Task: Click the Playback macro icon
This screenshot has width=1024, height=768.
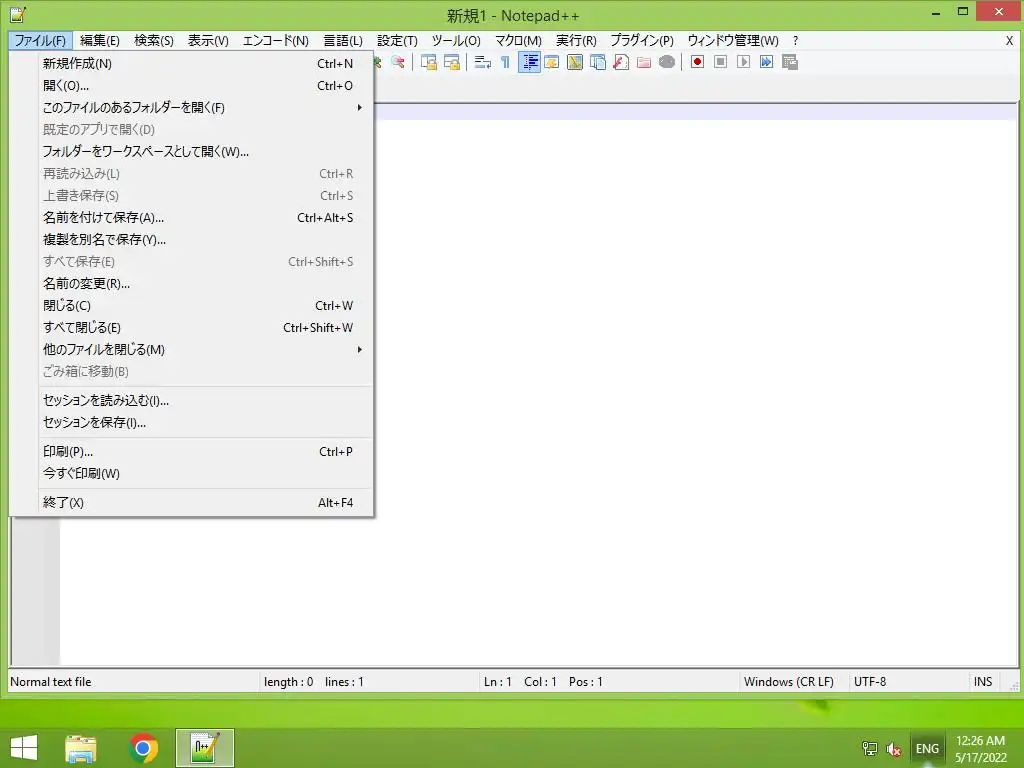Action: point(743,62)
